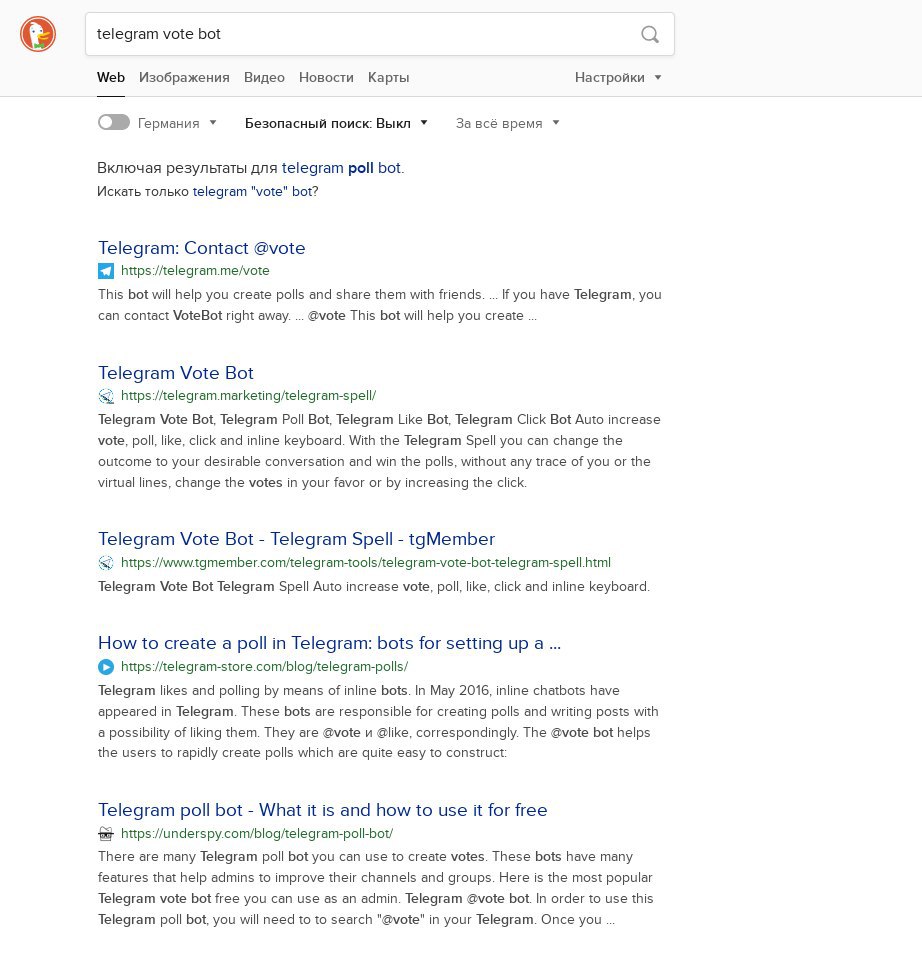This screenshot has width=922, height=962.
Task: Open 'Telegram Vote Bot - Telegram Spell - tgMember'
Action: click(x=296, y=539)
